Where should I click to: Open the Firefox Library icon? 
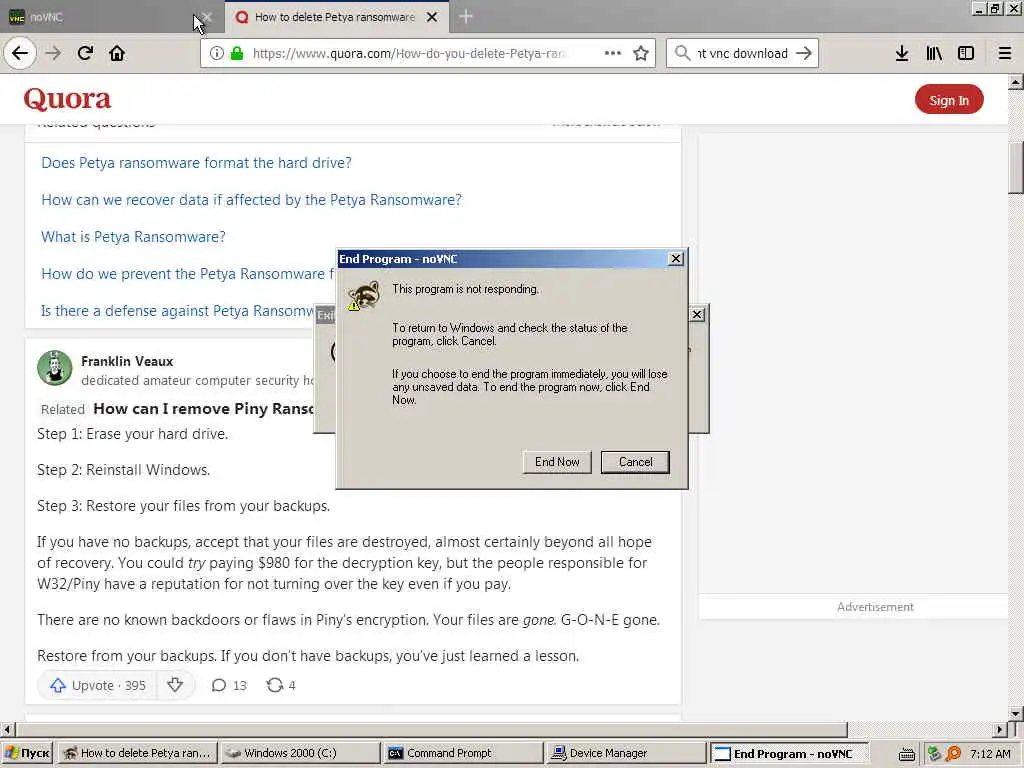click(x=934, y=53)
